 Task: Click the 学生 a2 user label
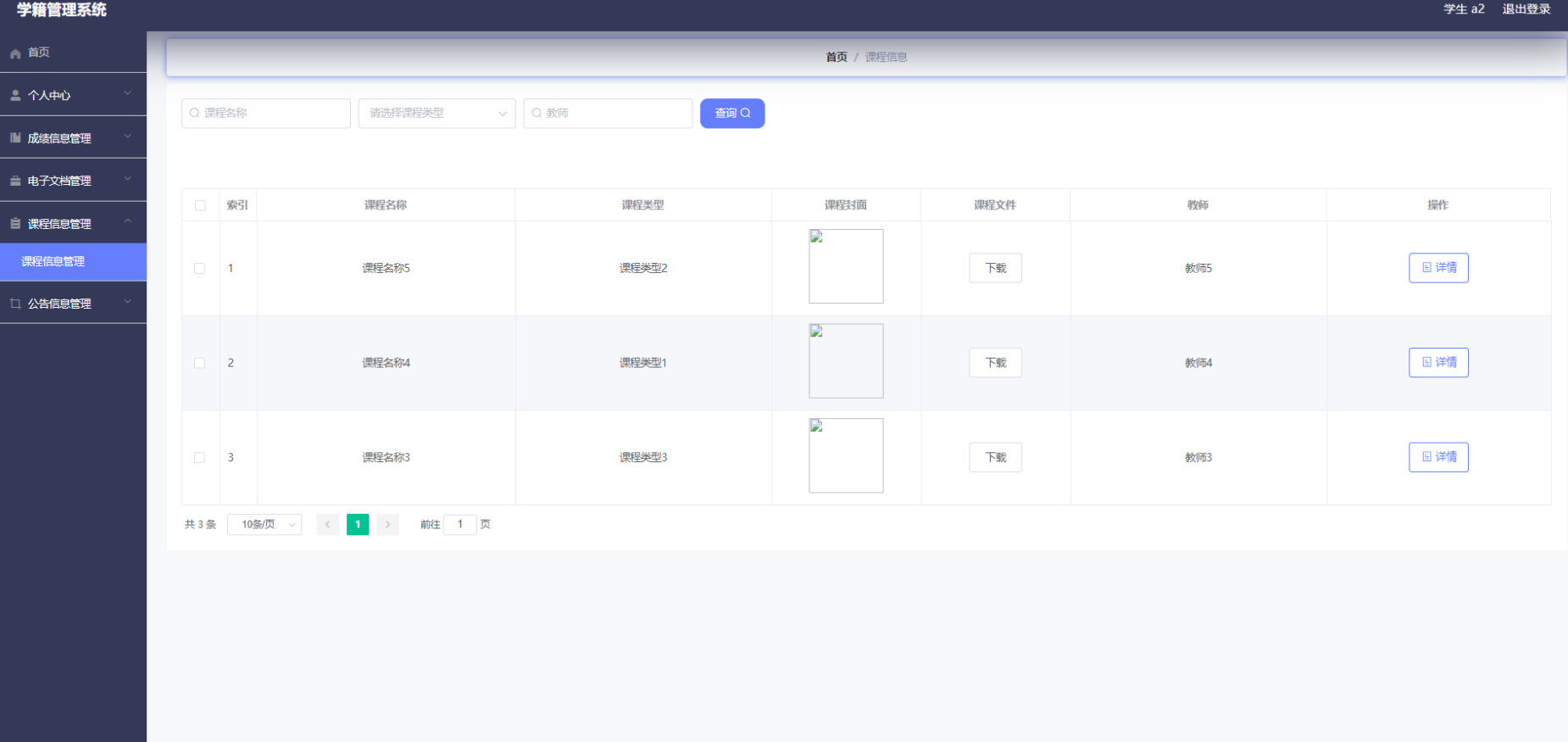click(x=1464, y=9)
